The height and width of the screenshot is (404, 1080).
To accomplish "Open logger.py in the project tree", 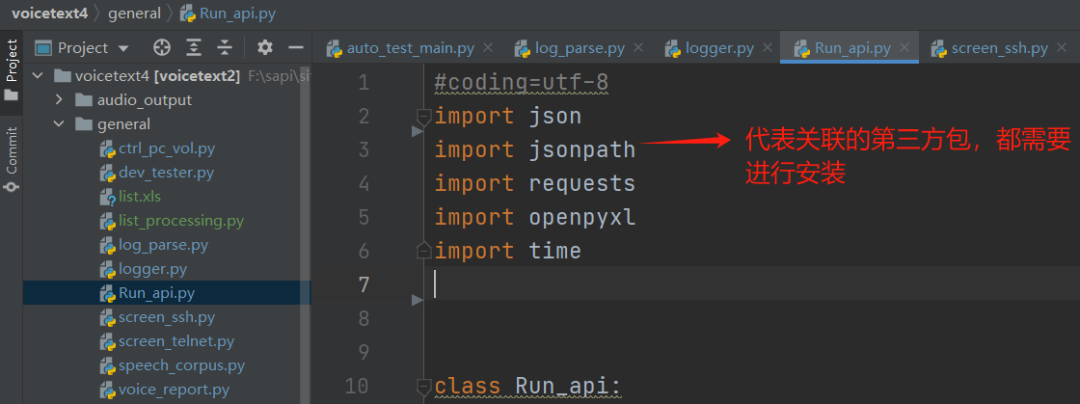I will (153, 268).
